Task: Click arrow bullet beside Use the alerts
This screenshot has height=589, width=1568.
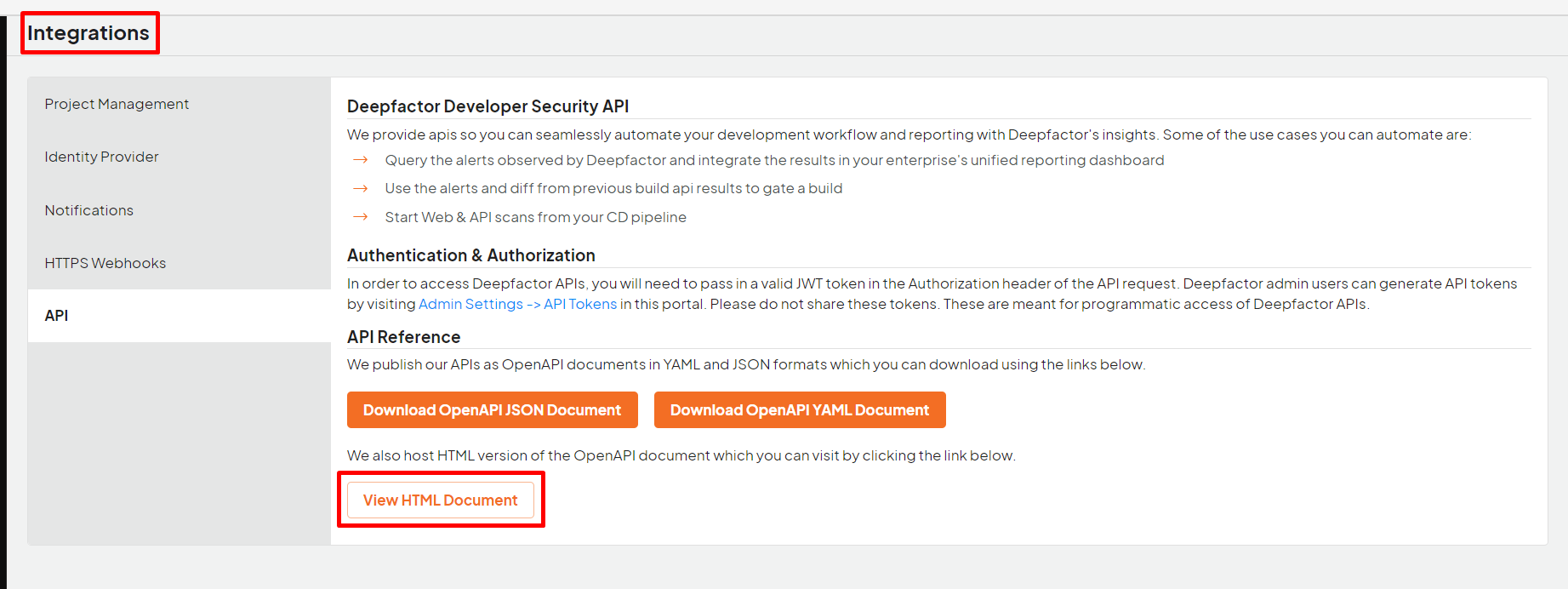Action: pyautogui.click(x=361, y=188)
